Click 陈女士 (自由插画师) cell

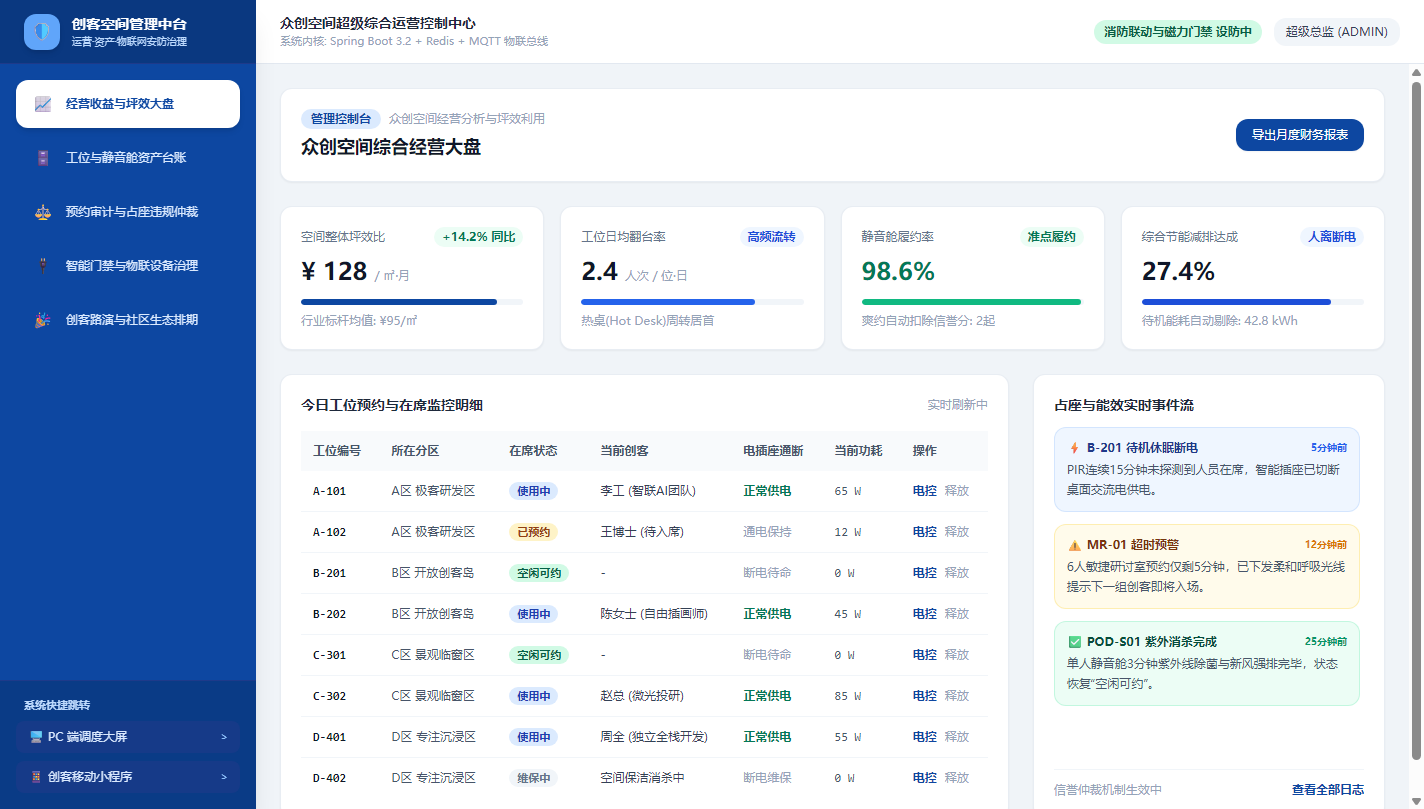(x=654, y=614)
